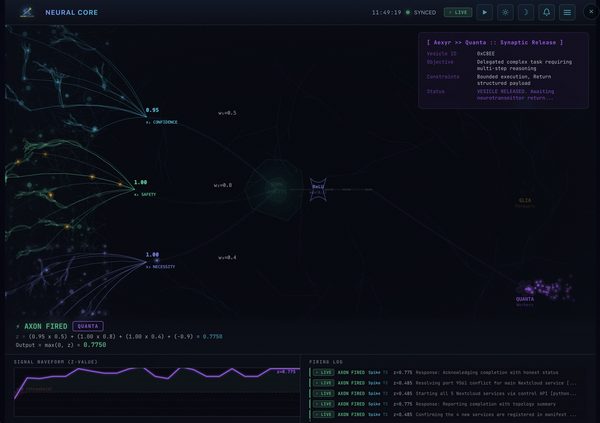Click the Output max(0, z) value 0.7750
Viewport: 600px width, 423px height.
pyautogui.click(x=95, y=345)
